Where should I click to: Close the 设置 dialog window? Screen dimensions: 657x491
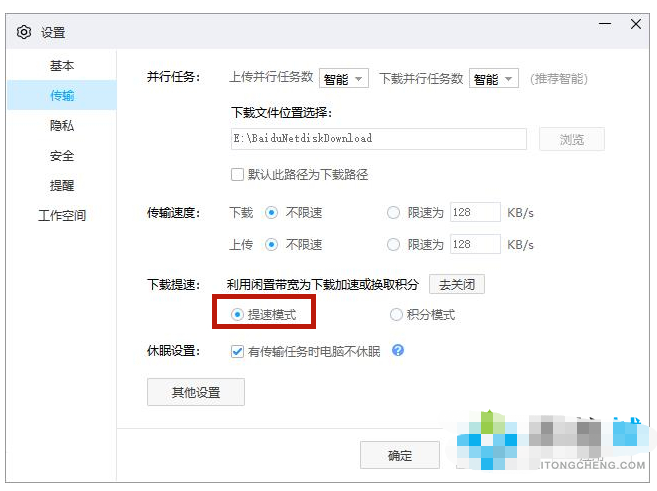(636, 25)
